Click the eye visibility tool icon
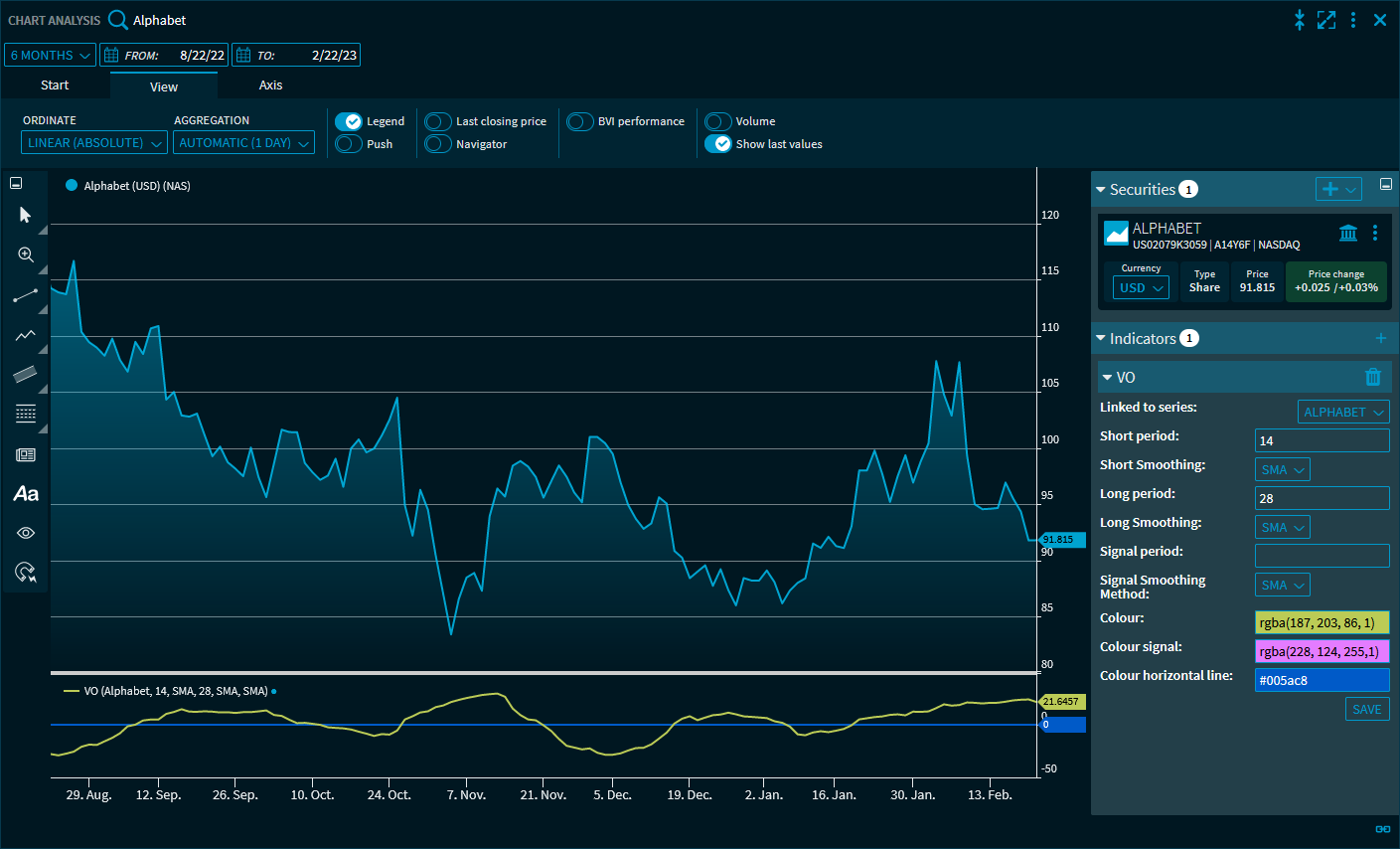 point(26,534)
